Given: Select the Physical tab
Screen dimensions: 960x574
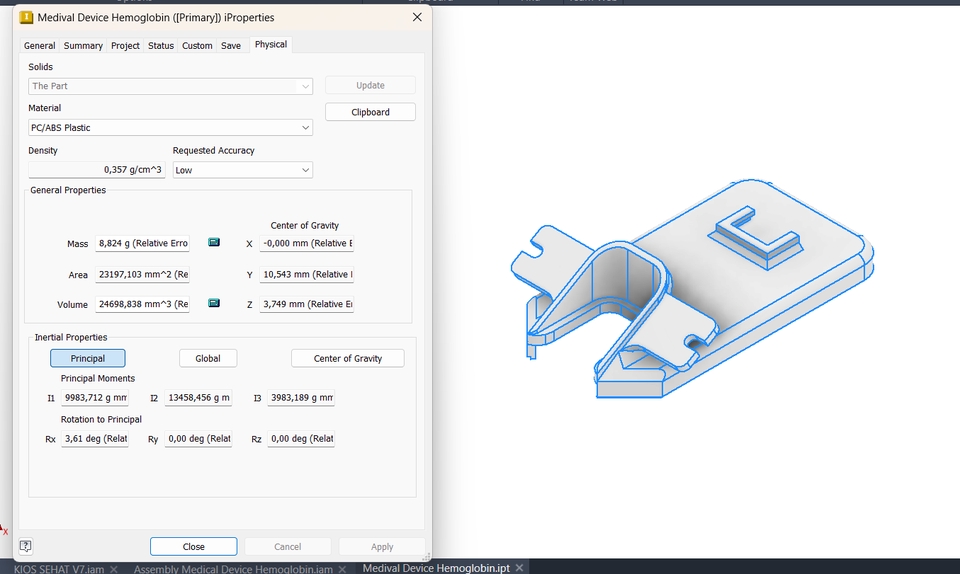Looking at the screenshot, I should [x=271, y=44].
